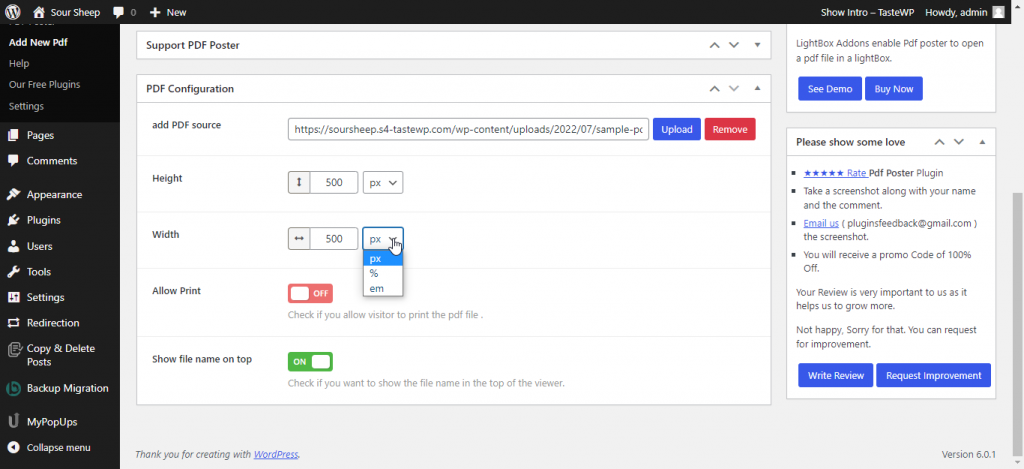Click the Write Review button
The width and height of the screenshot is (1024, 469).
click(x=835, y=376)
